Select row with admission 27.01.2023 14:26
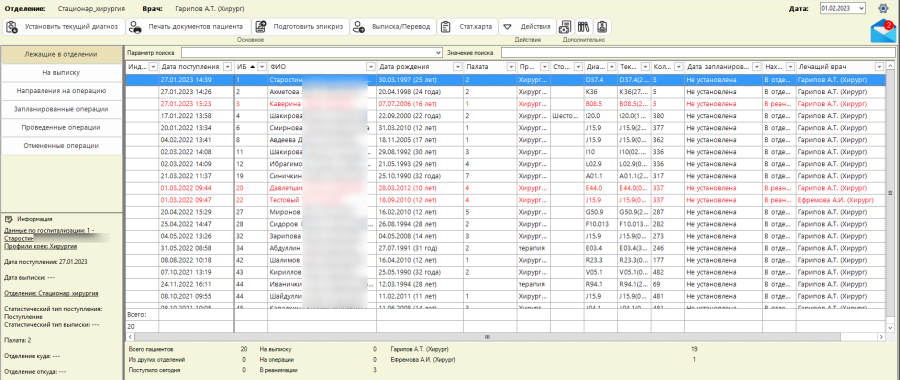Viewport: 900px width, 380px height. 505,91
